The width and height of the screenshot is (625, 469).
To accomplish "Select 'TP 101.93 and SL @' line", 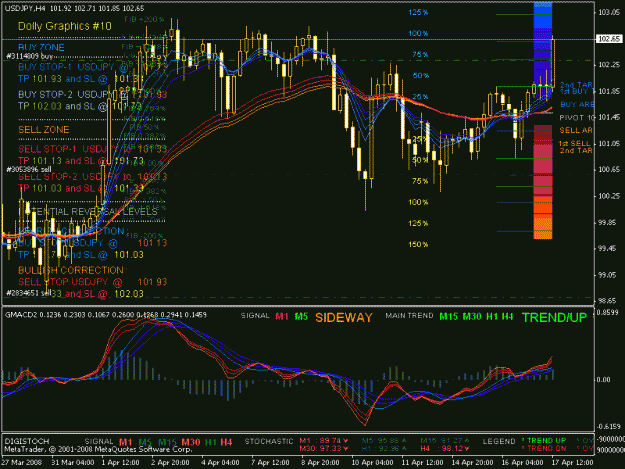I will [x=63, y=79].
